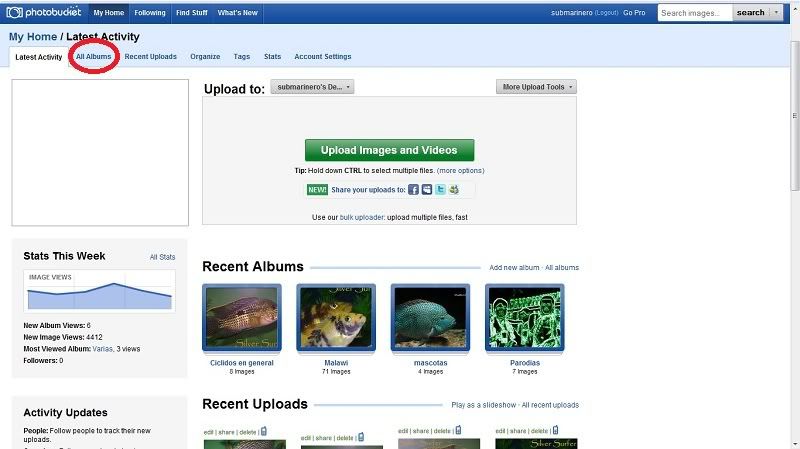Open the My Home menu

pyautogui.click(x=109, y=13)
